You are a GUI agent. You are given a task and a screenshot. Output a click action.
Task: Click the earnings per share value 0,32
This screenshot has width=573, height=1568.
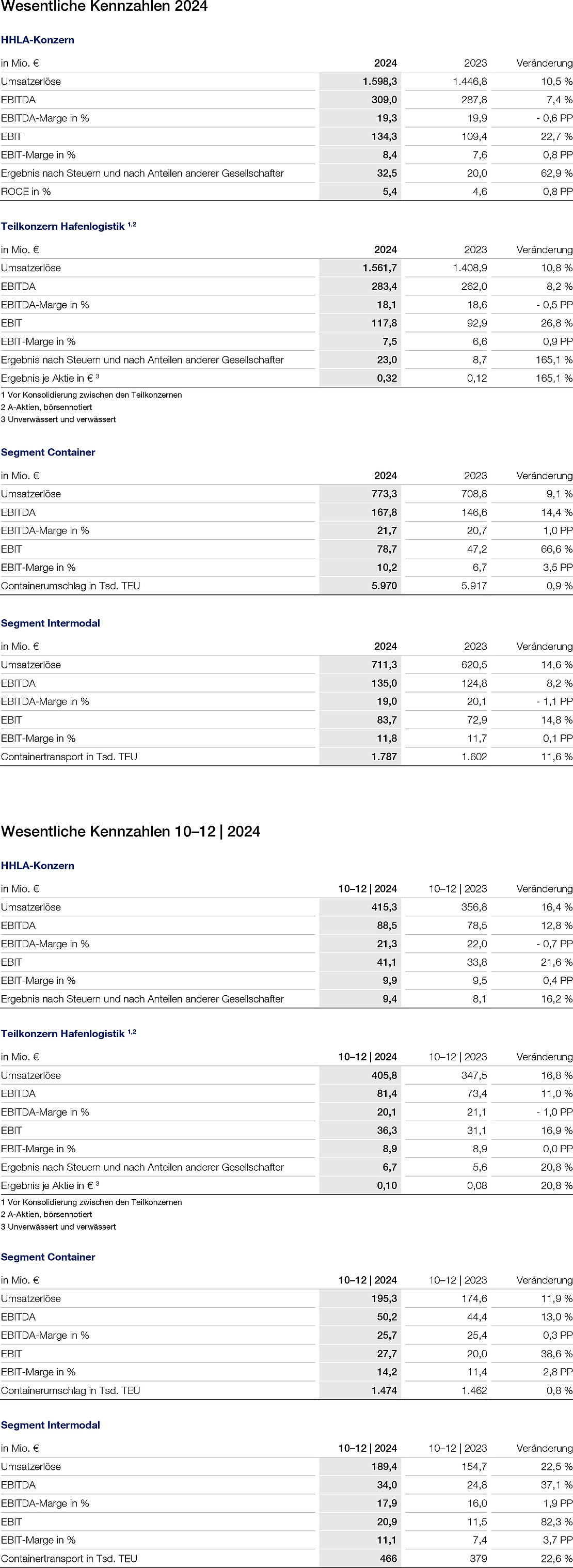pos(387,378)
